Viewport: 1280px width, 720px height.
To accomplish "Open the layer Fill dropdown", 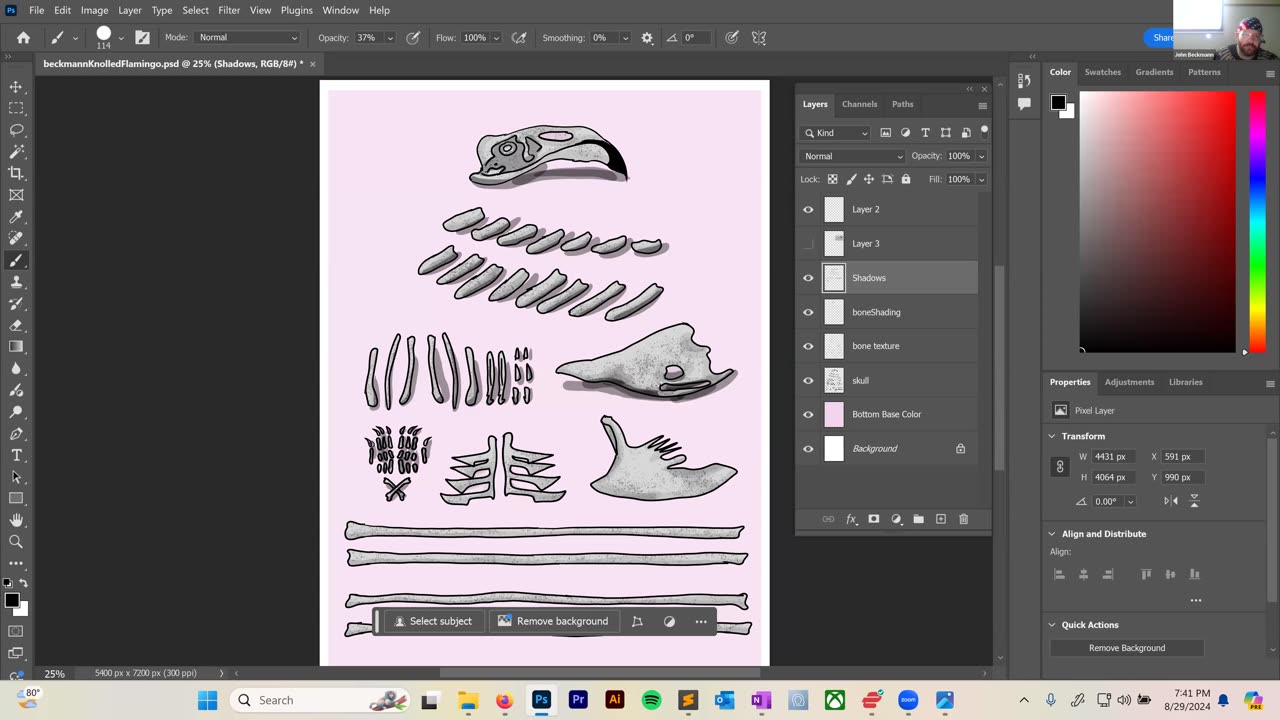I will point(981,179).
